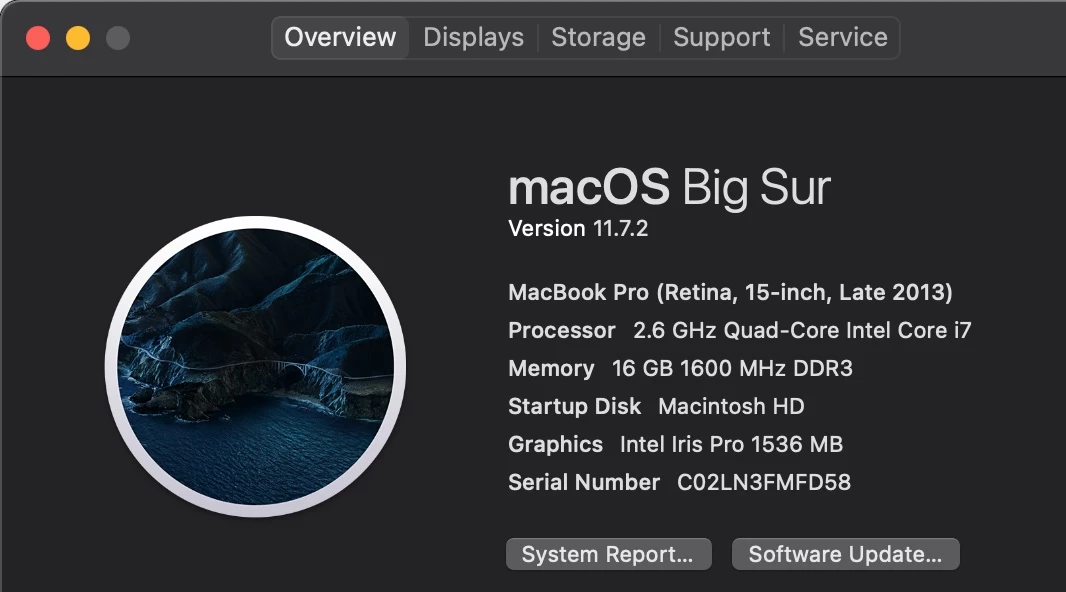Screen dimensions: 1066x592
Task: Go to the Support tab
Action: click(721, 37)
